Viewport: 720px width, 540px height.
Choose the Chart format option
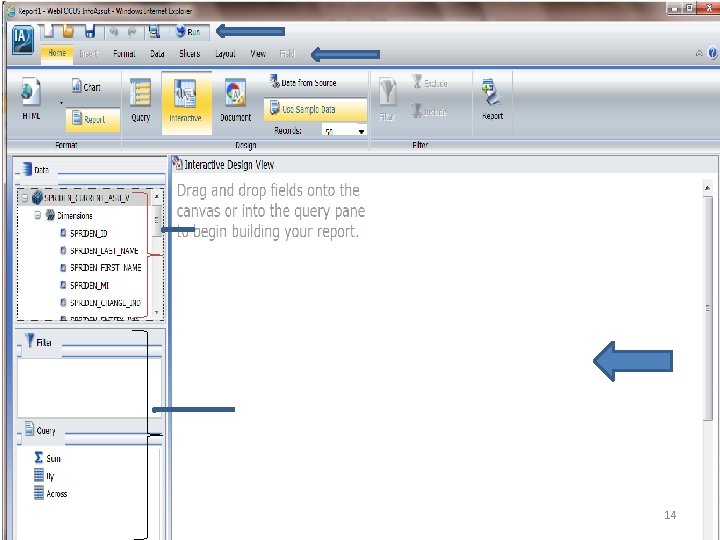(86, 86)
